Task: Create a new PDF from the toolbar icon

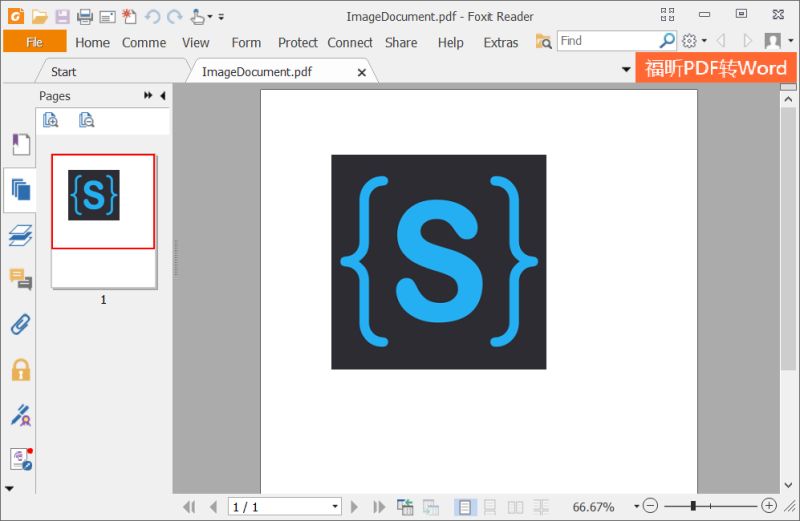Action: click(x=129, y=17)
